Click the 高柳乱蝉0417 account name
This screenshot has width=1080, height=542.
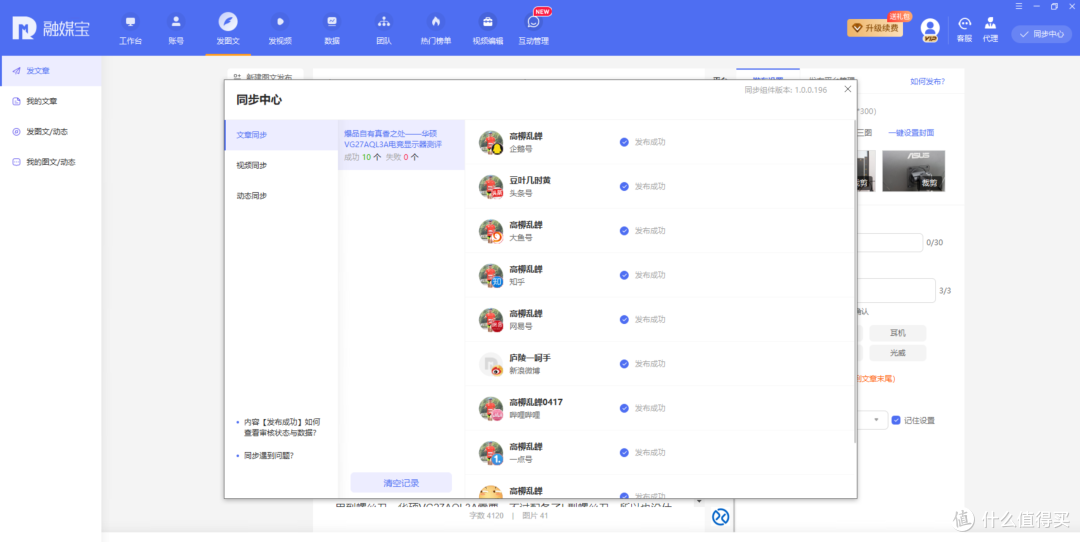tap(536, 402)
